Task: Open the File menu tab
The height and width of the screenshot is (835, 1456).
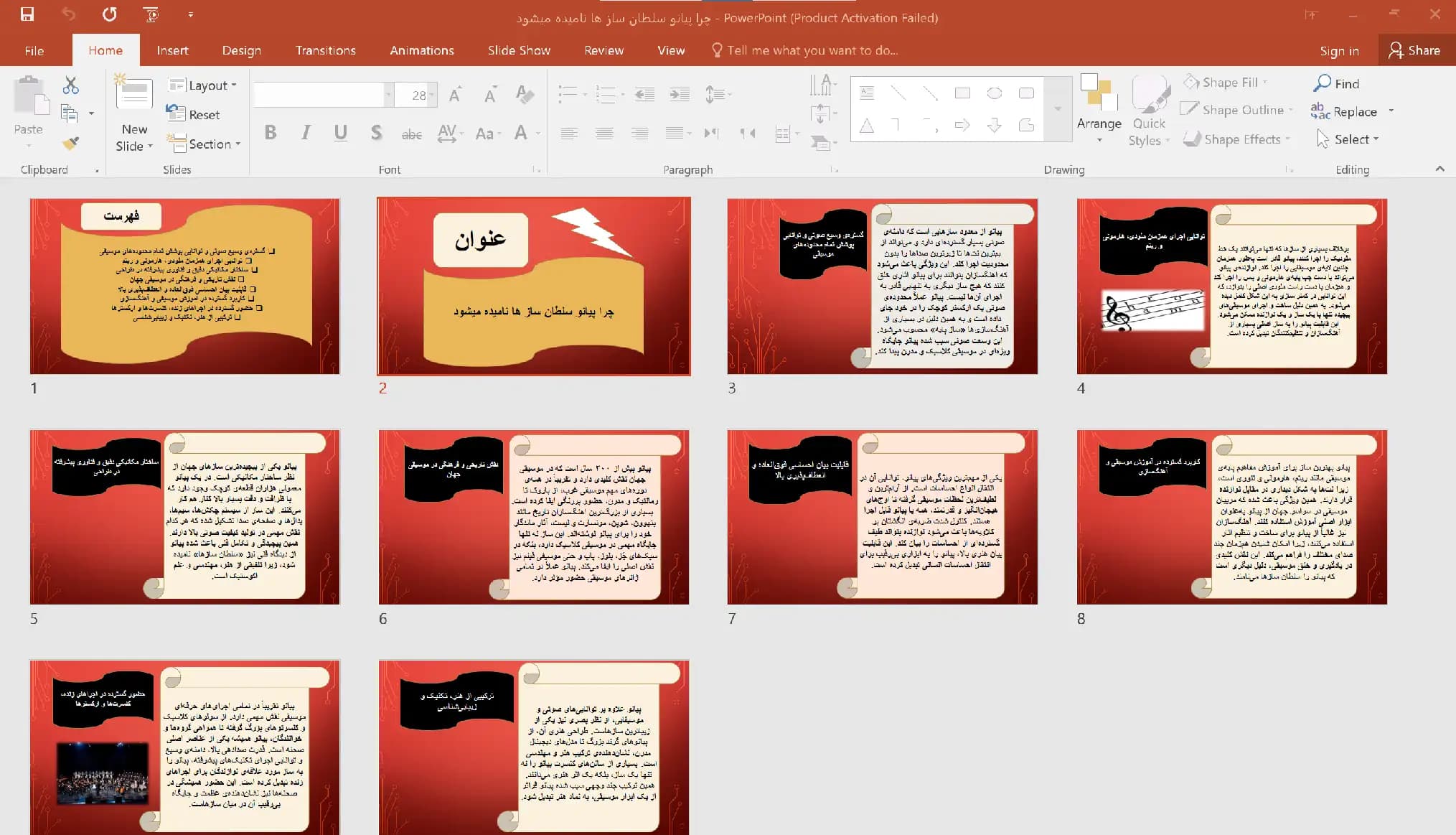Action: (x=34, y=50)
